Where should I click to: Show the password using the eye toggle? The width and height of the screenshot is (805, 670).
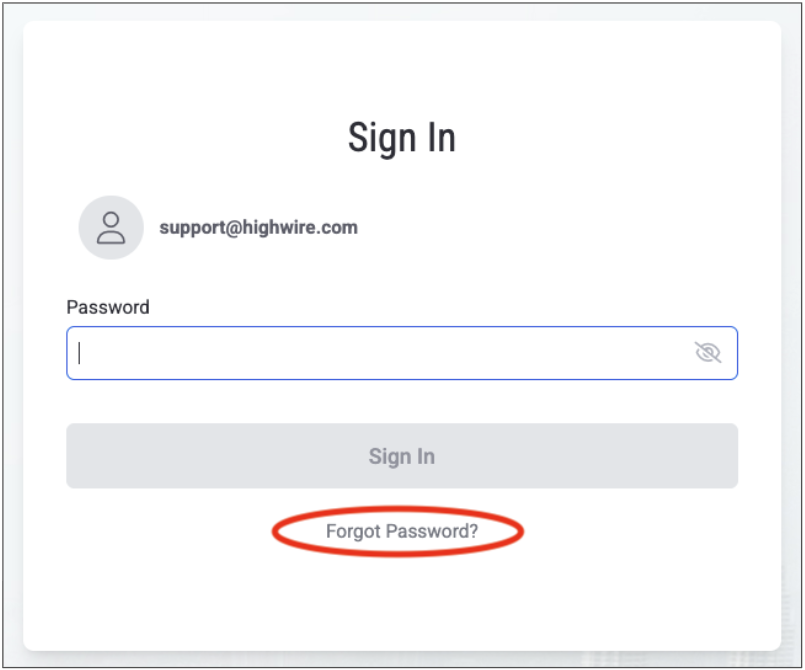[x=707, y=352]
